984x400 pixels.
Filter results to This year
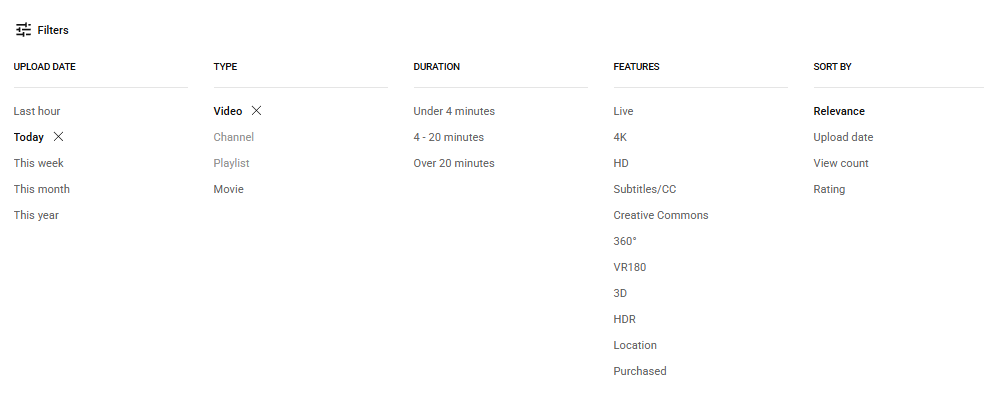coord(36,215)
